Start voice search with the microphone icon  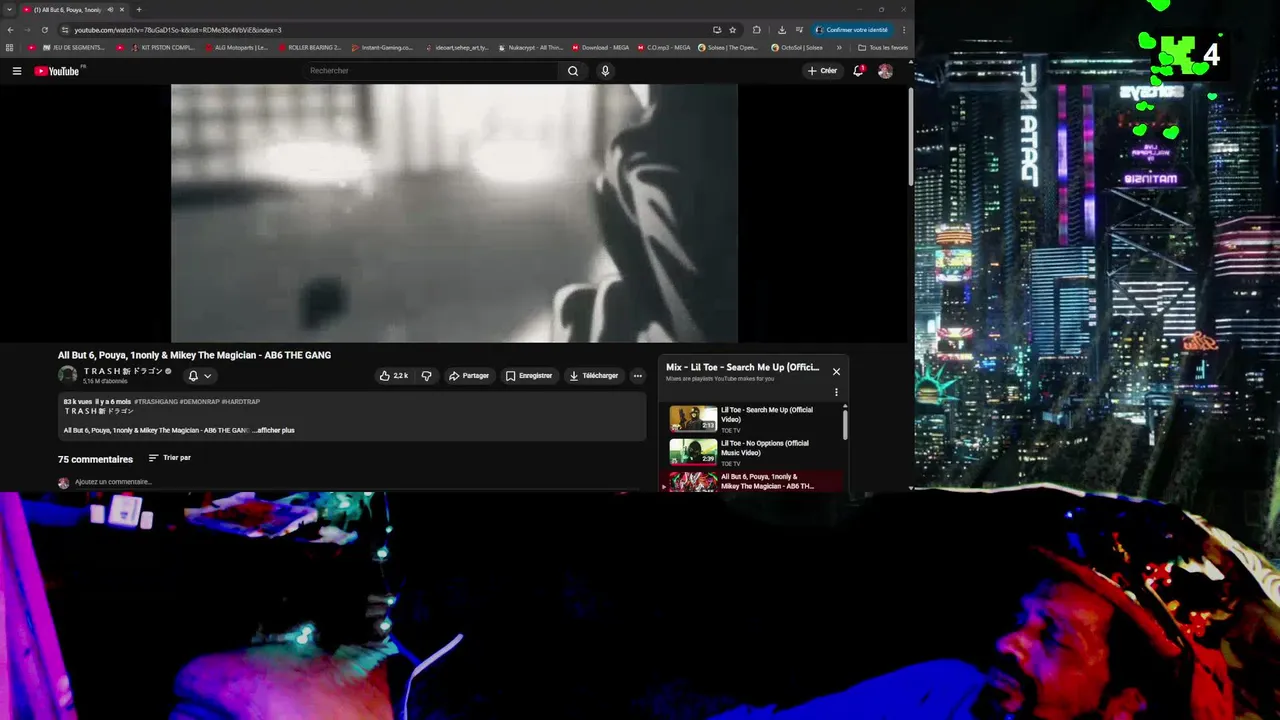tap(605, 71)
